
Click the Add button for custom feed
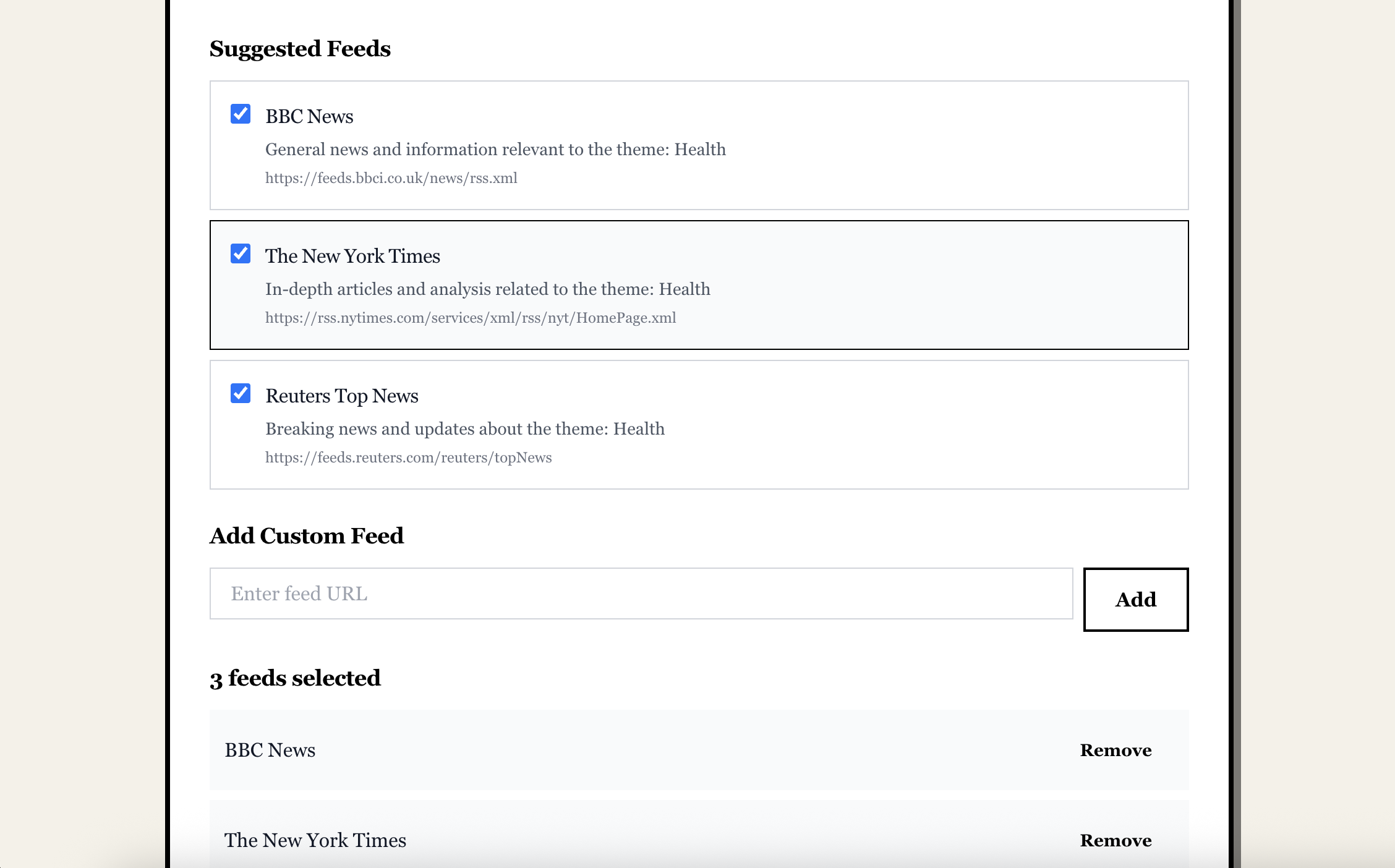click(1135, 599)
